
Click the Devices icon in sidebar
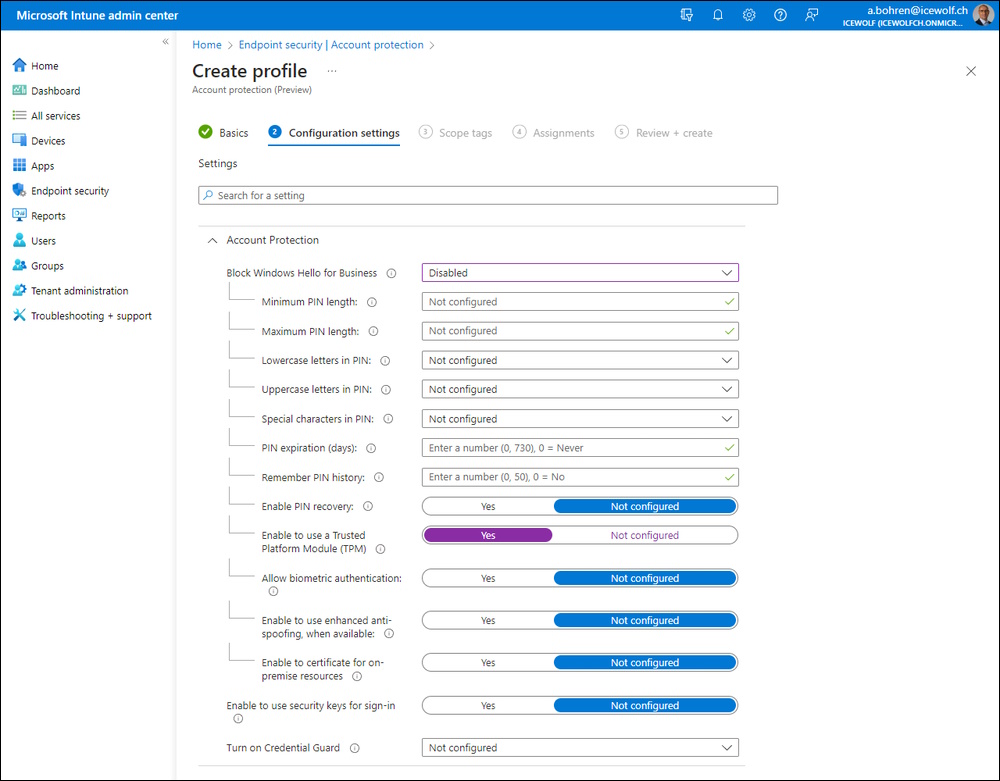point(20,140)
